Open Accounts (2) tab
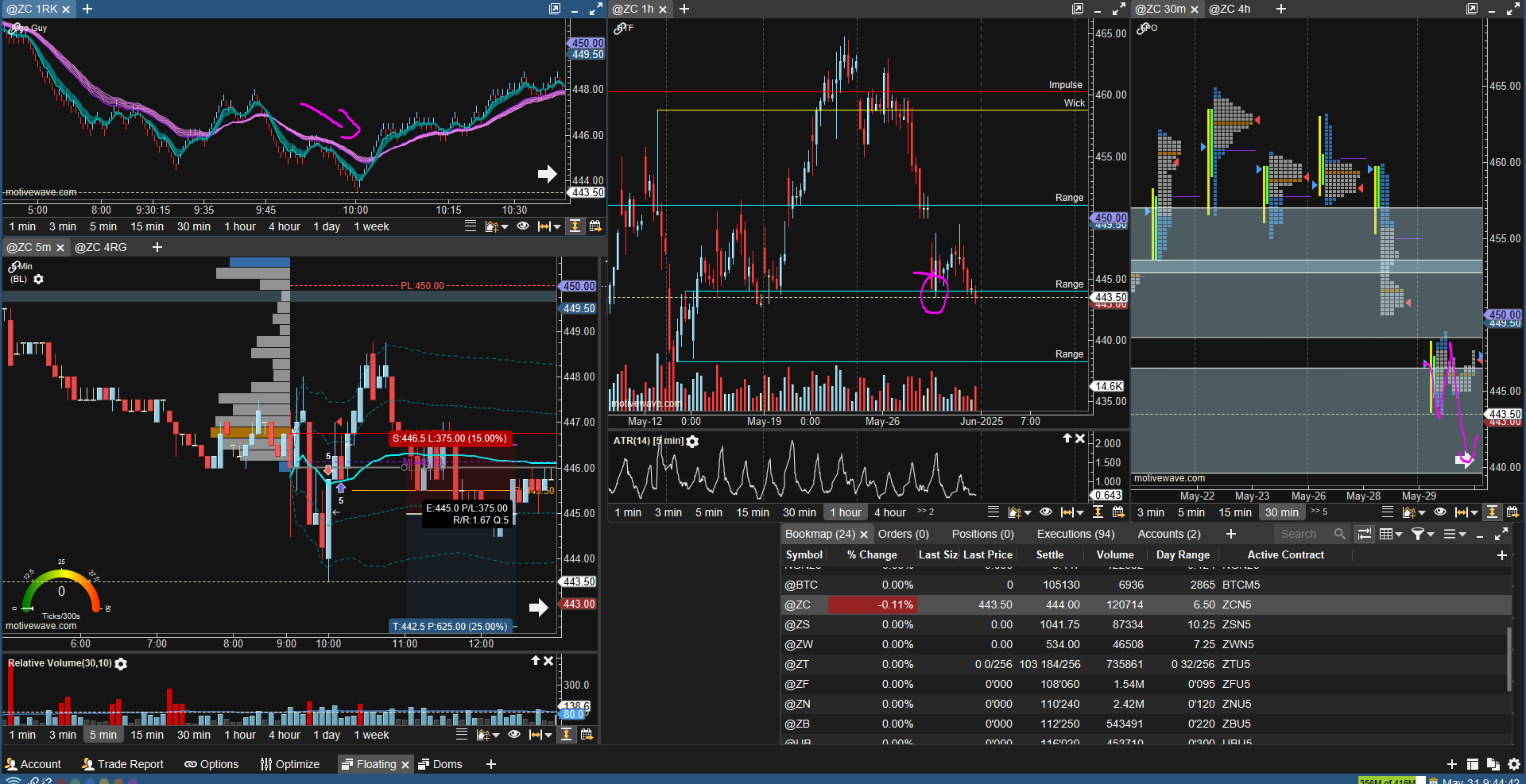The image size is (1526, 784). pyautogui.click(x=1168, y=534)
